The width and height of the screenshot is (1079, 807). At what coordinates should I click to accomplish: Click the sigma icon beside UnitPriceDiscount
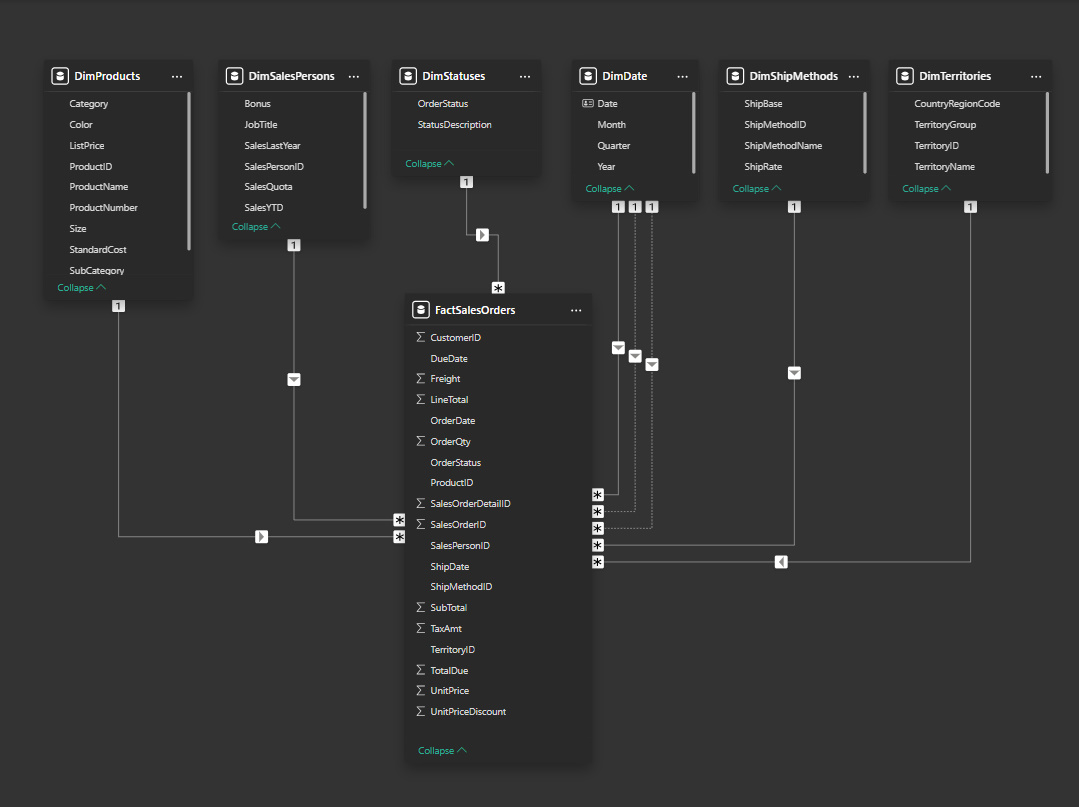point(420,711)
